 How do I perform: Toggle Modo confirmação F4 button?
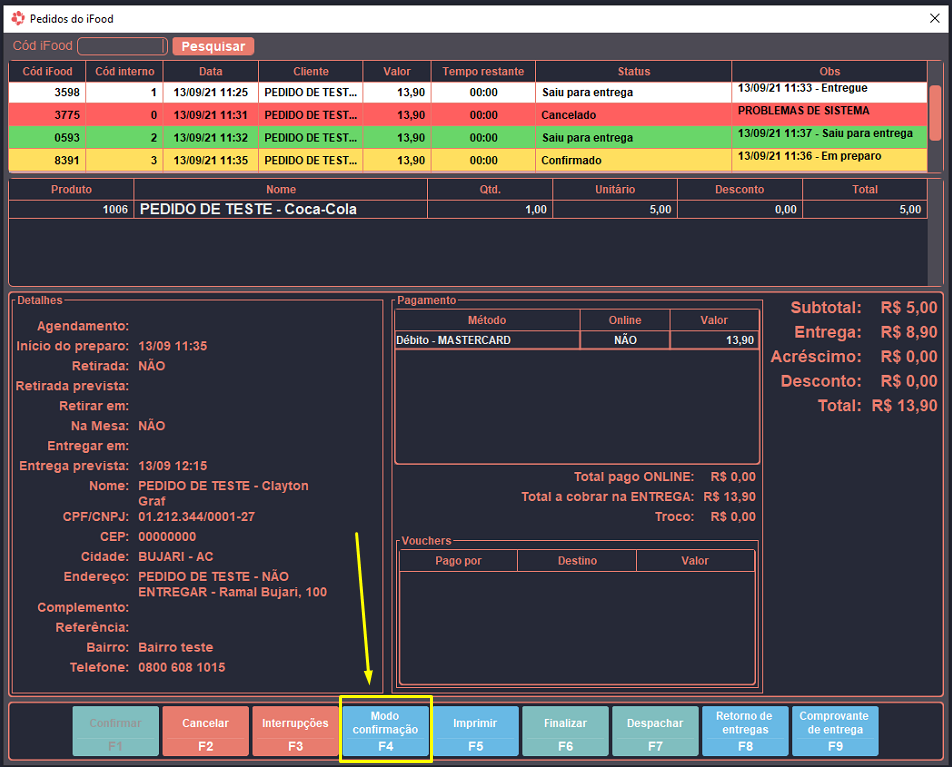385,731
